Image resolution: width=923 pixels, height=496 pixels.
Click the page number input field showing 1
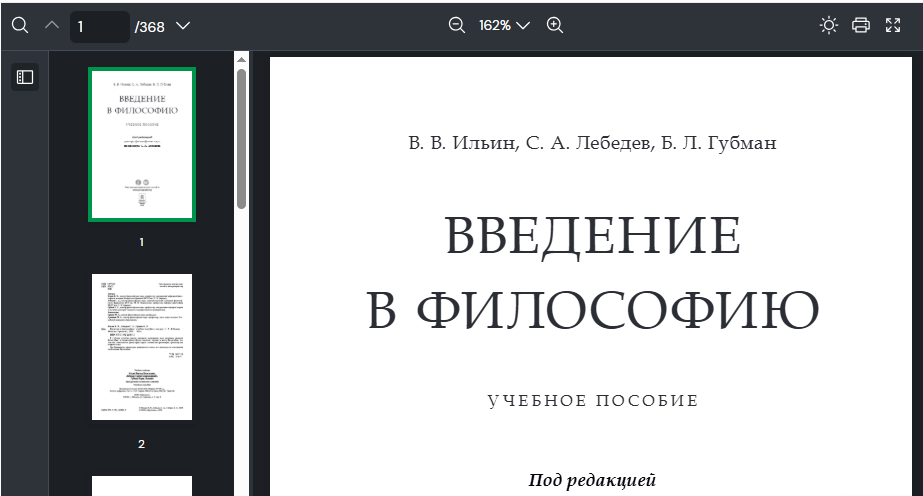[99, 26]
